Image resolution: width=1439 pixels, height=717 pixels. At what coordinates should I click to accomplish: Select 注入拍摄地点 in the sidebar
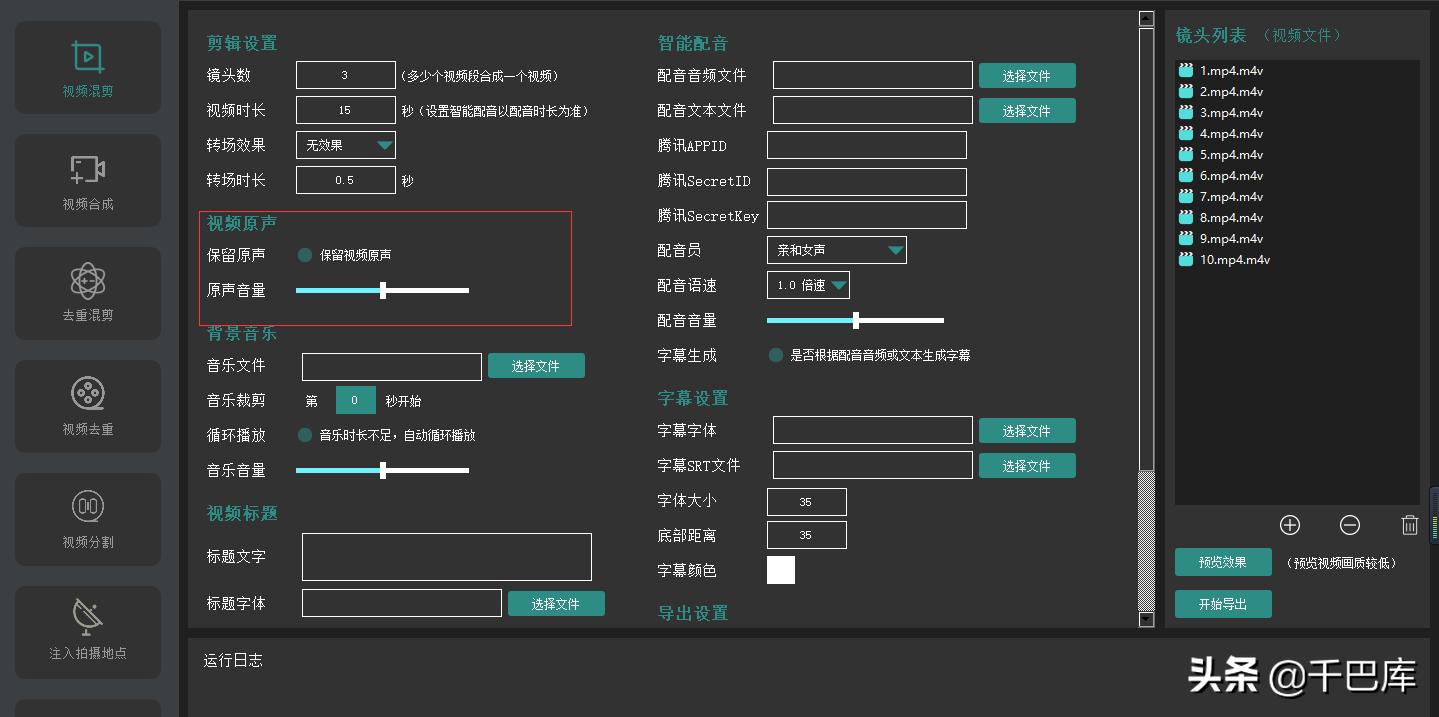click(87, 632)
